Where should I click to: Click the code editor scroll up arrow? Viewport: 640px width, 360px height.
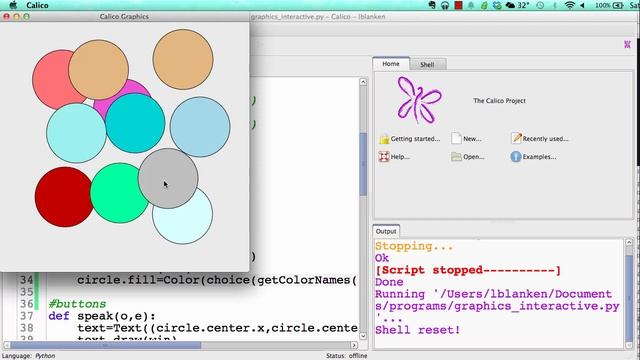(x=363, y=82)
